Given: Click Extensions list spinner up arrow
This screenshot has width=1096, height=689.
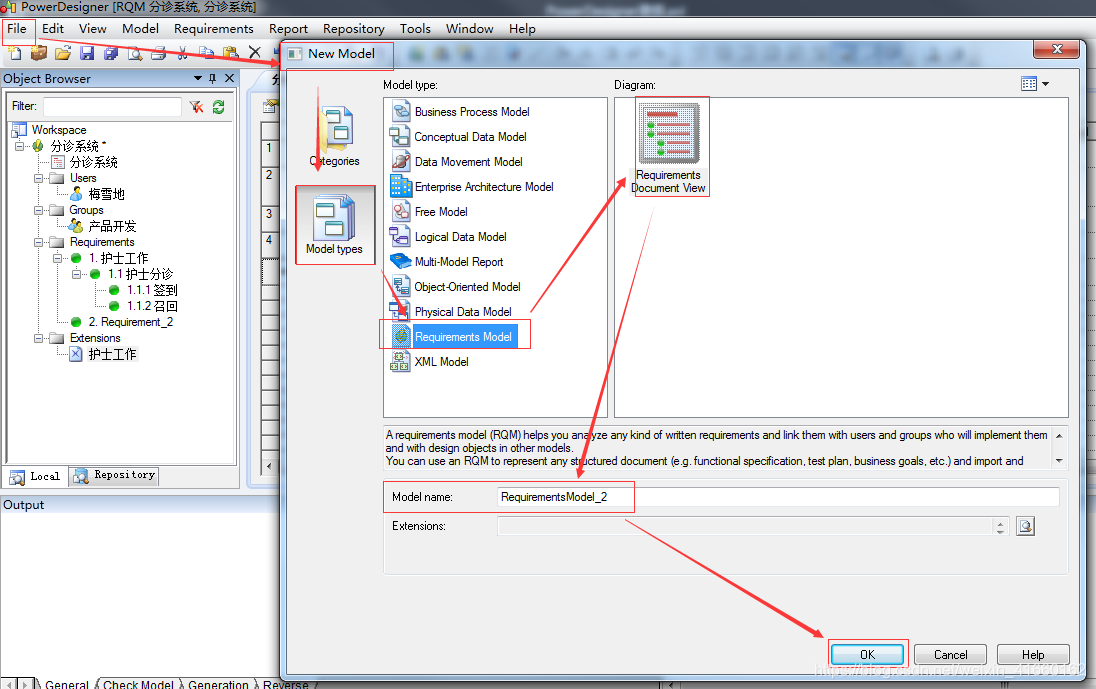Looking at the screenshot, I should [1000, 522].
